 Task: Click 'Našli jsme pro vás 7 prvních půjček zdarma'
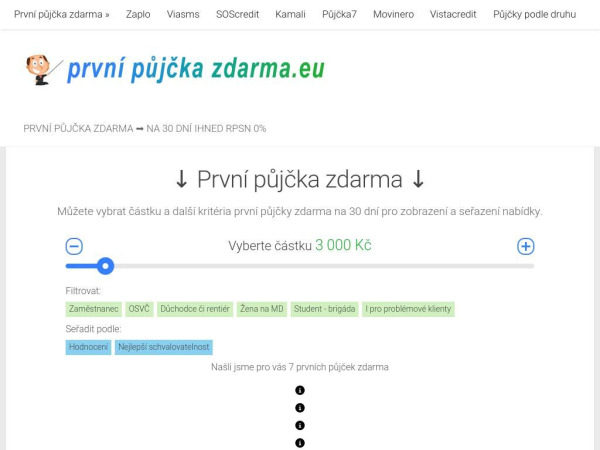click(x=300, y=367)
